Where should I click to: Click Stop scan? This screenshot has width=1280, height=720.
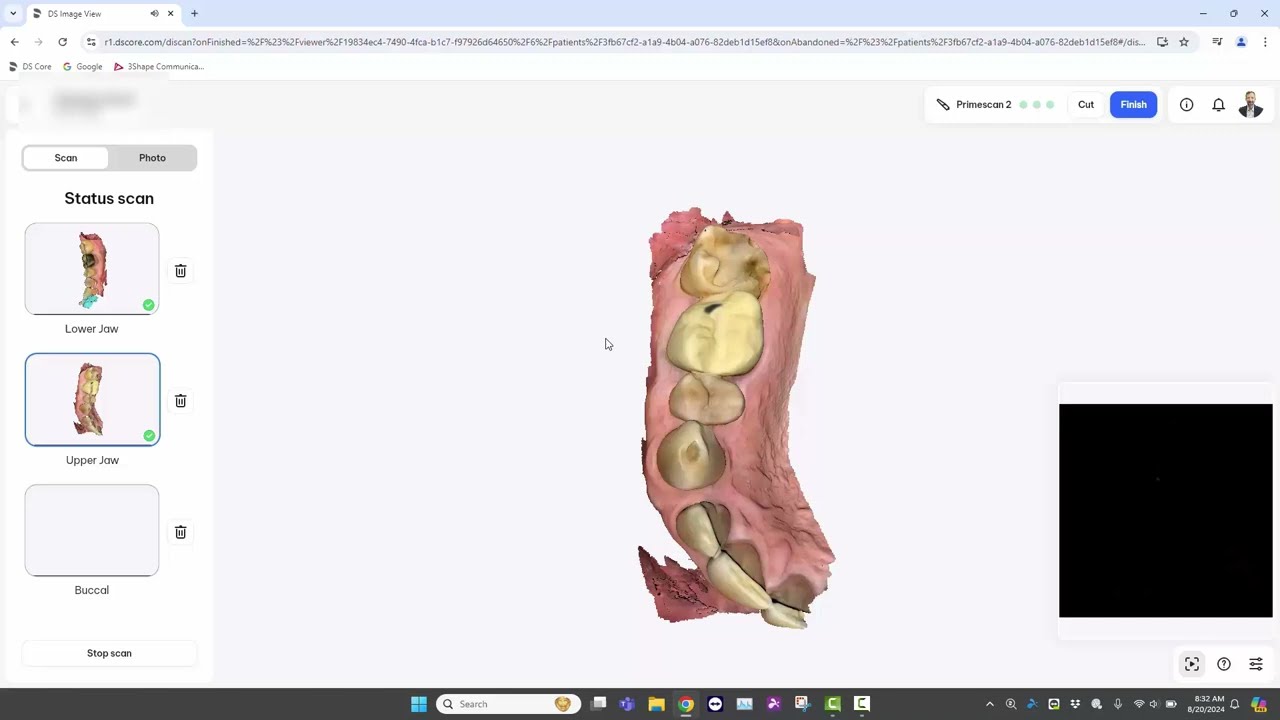[x=109, y=653]
